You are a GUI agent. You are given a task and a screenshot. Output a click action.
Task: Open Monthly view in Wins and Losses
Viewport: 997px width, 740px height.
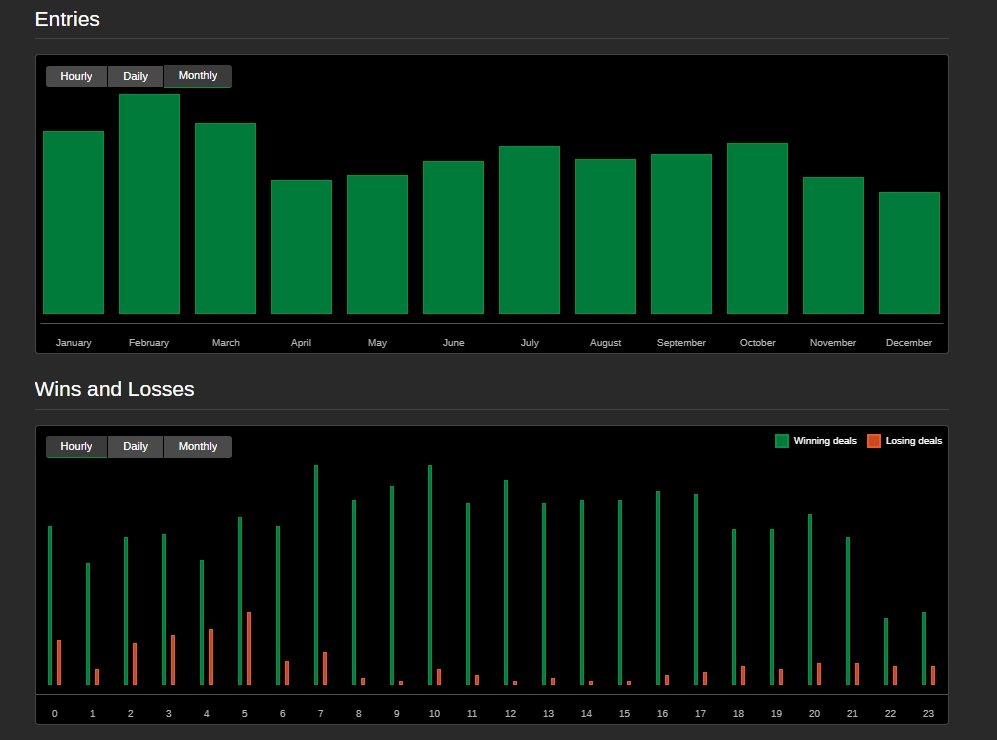[x=198, y=447]
